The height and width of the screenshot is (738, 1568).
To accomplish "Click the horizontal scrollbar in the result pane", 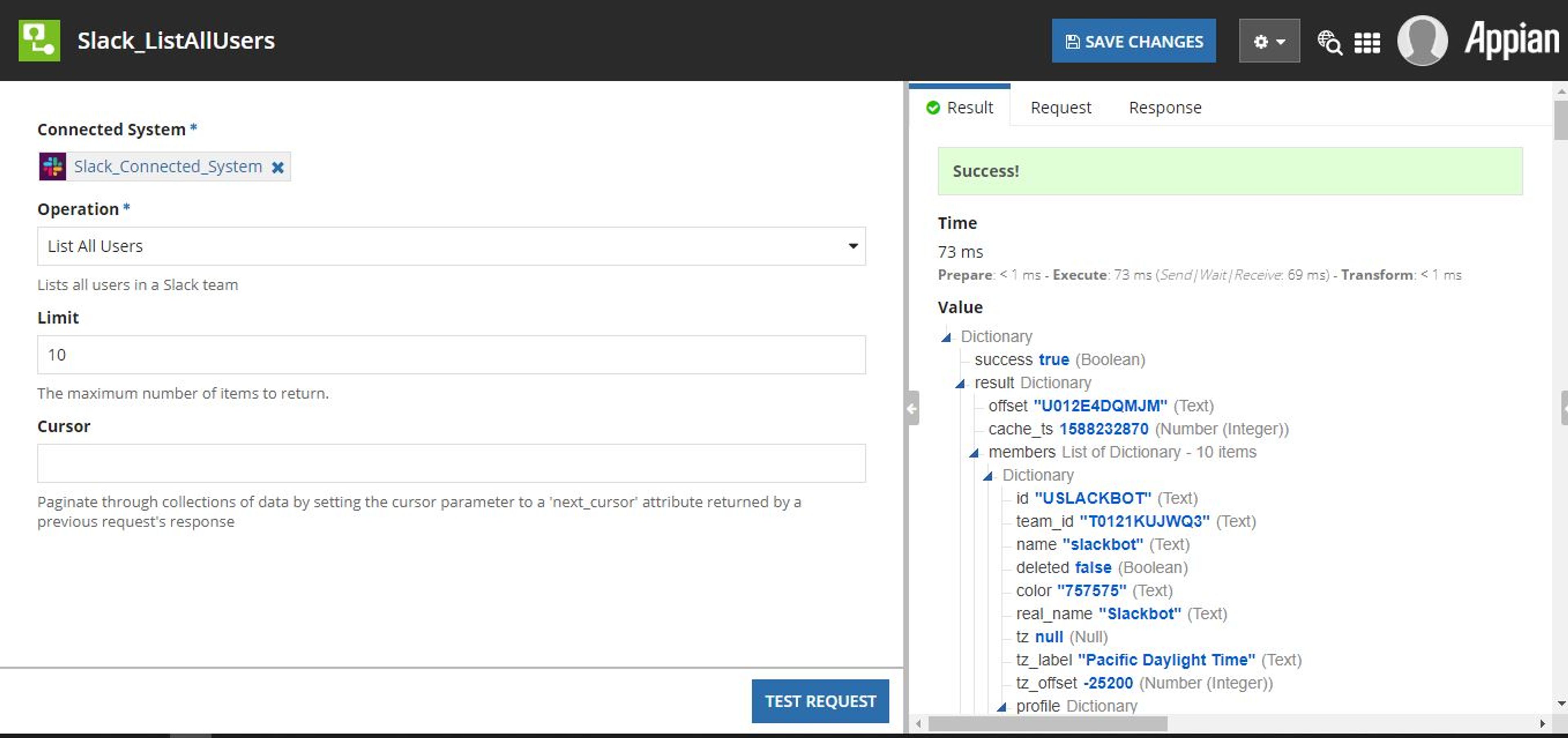I will click(x=1047, y=723).
